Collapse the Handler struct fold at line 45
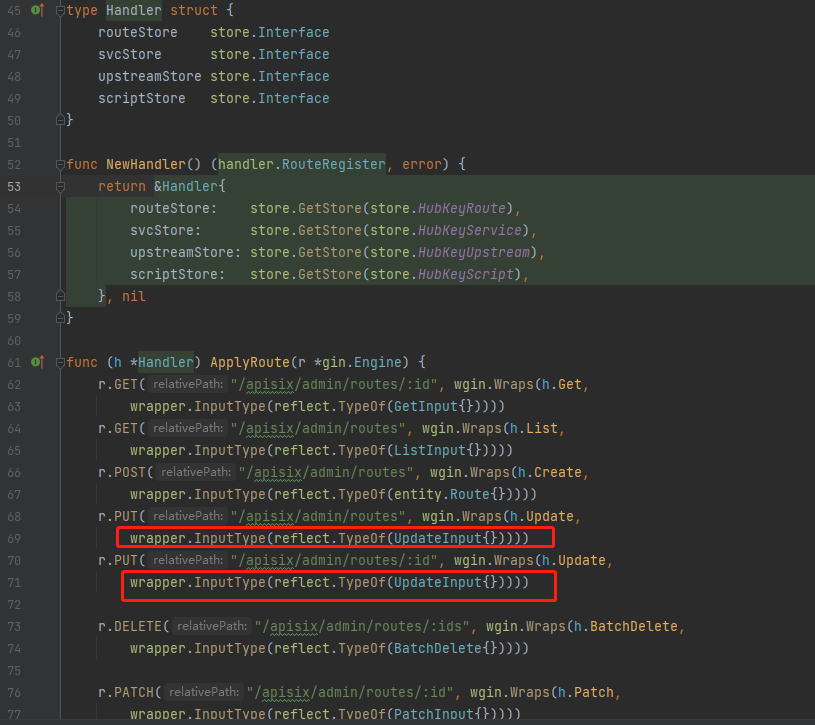This screenshot has width=815, height=725. click(x=60, y=10)
